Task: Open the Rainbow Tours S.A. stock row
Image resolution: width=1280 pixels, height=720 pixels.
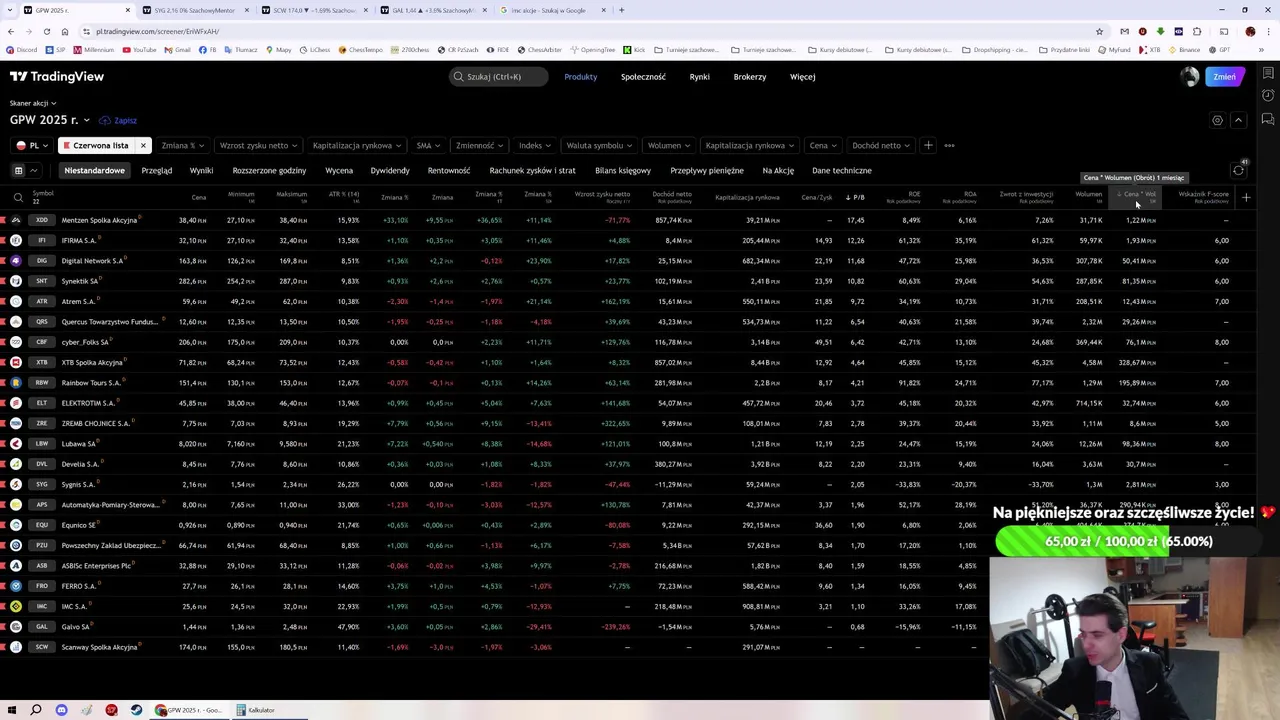Action: 628,382
